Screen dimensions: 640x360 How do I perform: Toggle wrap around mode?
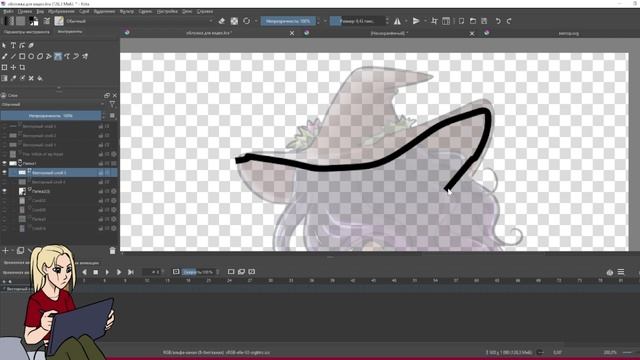[434, 21]
